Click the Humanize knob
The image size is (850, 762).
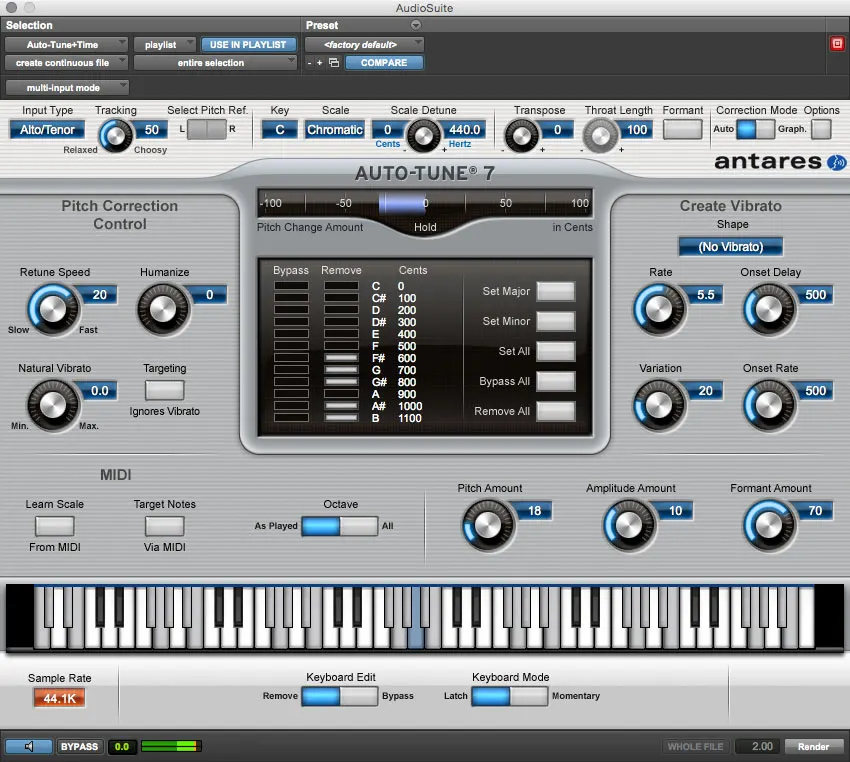[x=163, y=309]
